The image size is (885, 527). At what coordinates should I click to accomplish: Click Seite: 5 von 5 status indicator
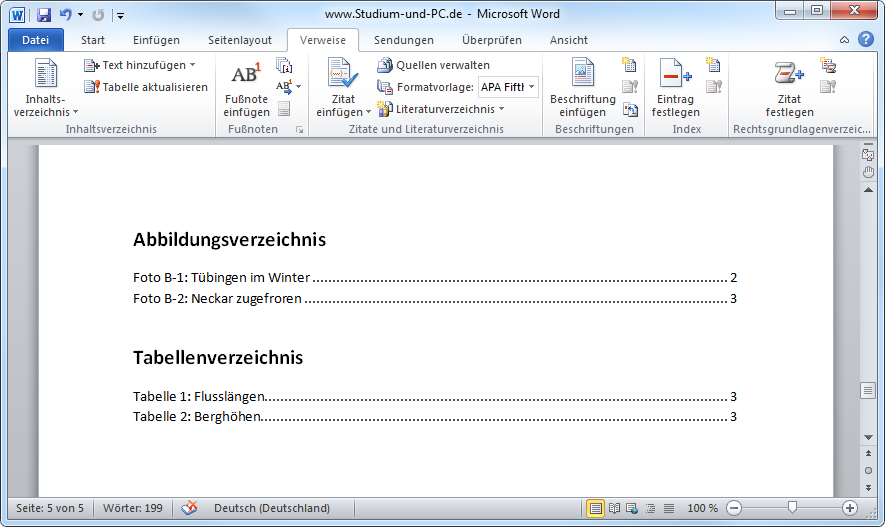click(50, 508)
